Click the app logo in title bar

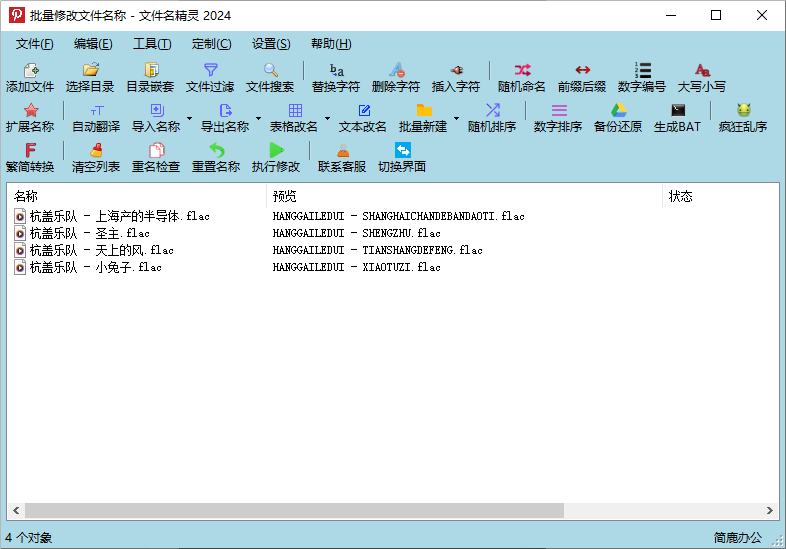17,15
